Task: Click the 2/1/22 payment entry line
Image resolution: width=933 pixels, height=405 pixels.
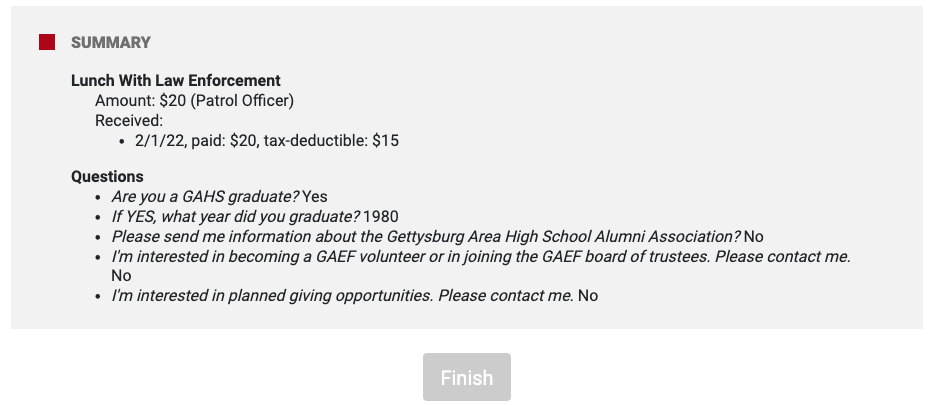Action: (x=267, y=141)
